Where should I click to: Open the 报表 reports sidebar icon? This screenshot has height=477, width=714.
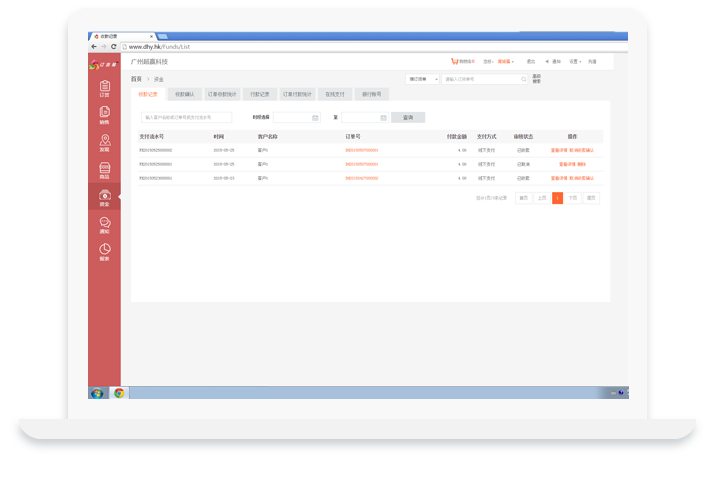[x=104, y=252]
